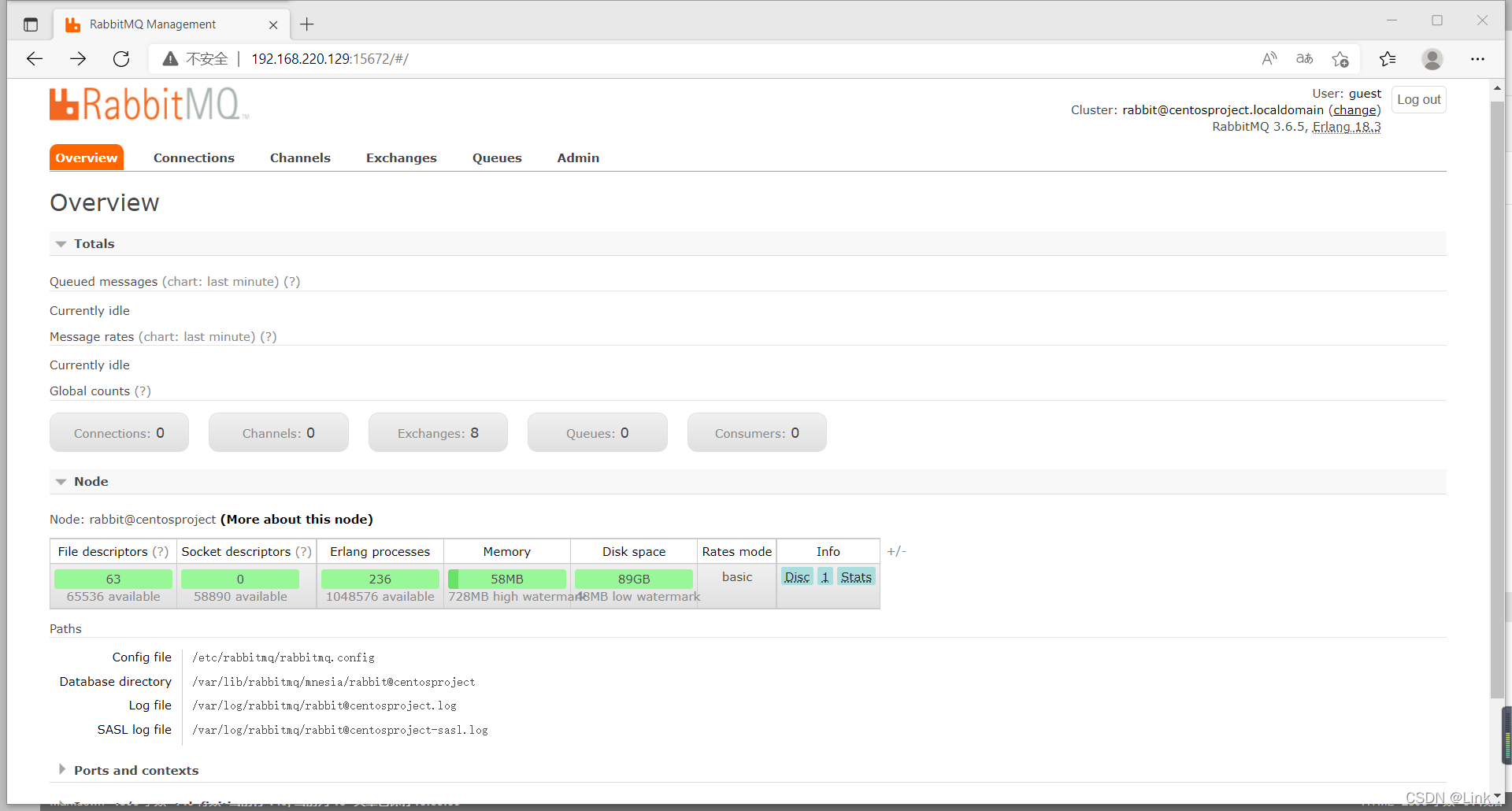
Task: Click the 63 file descriptors usage bar
Action: [x=113, y=580]
